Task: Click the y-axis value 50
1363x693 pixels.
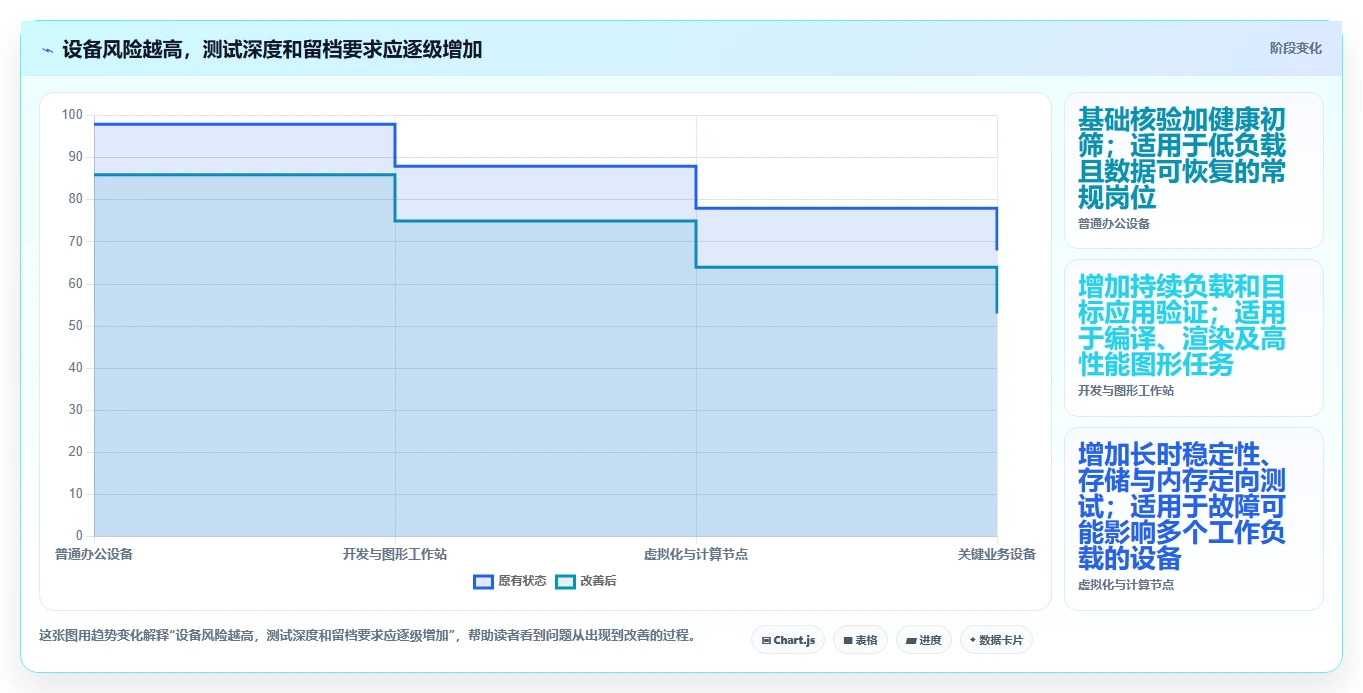Action: pyautogui.click(x=76, y=326)
